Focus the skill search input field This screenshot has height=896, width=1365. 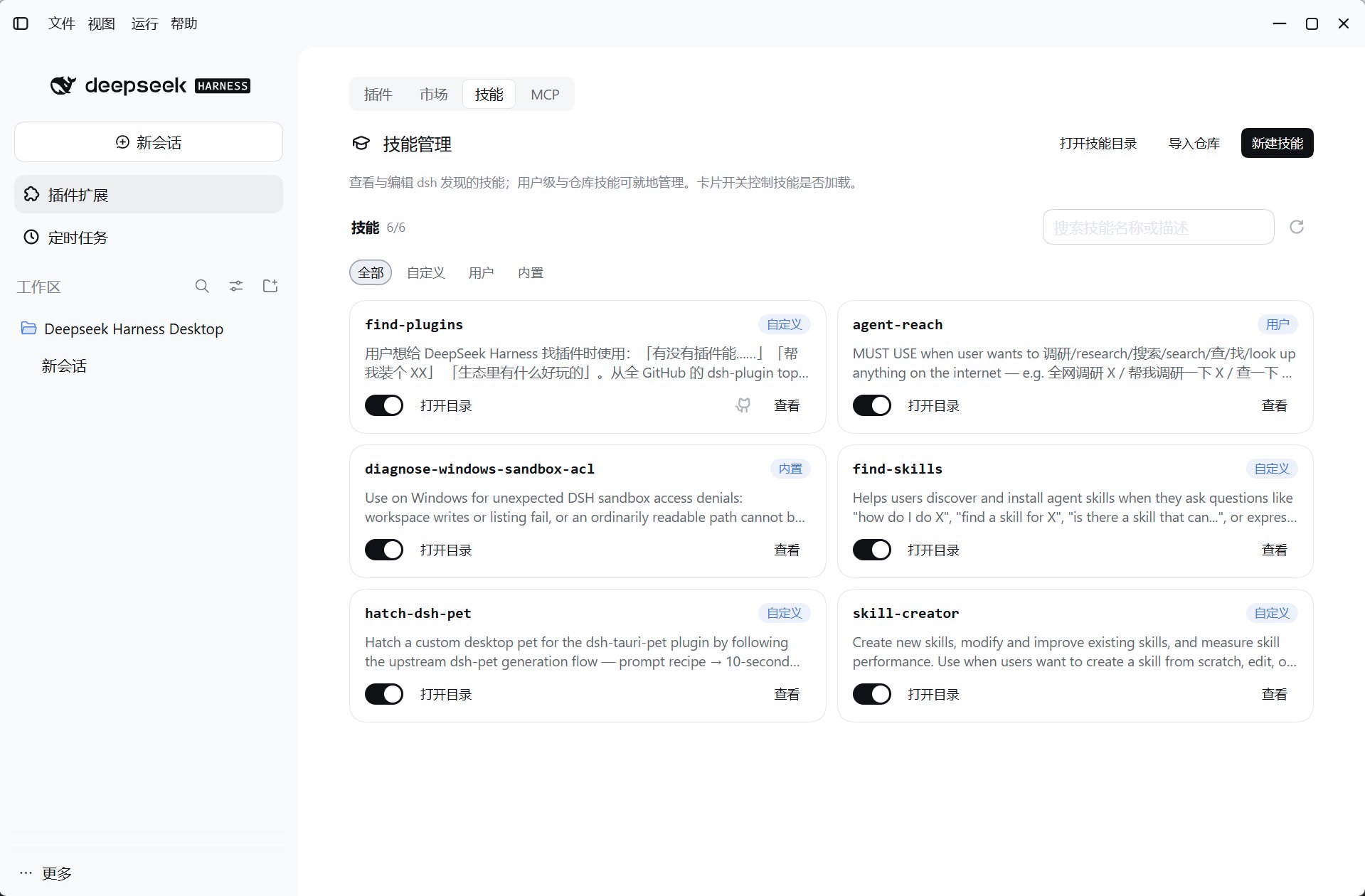coord(1158,227)
